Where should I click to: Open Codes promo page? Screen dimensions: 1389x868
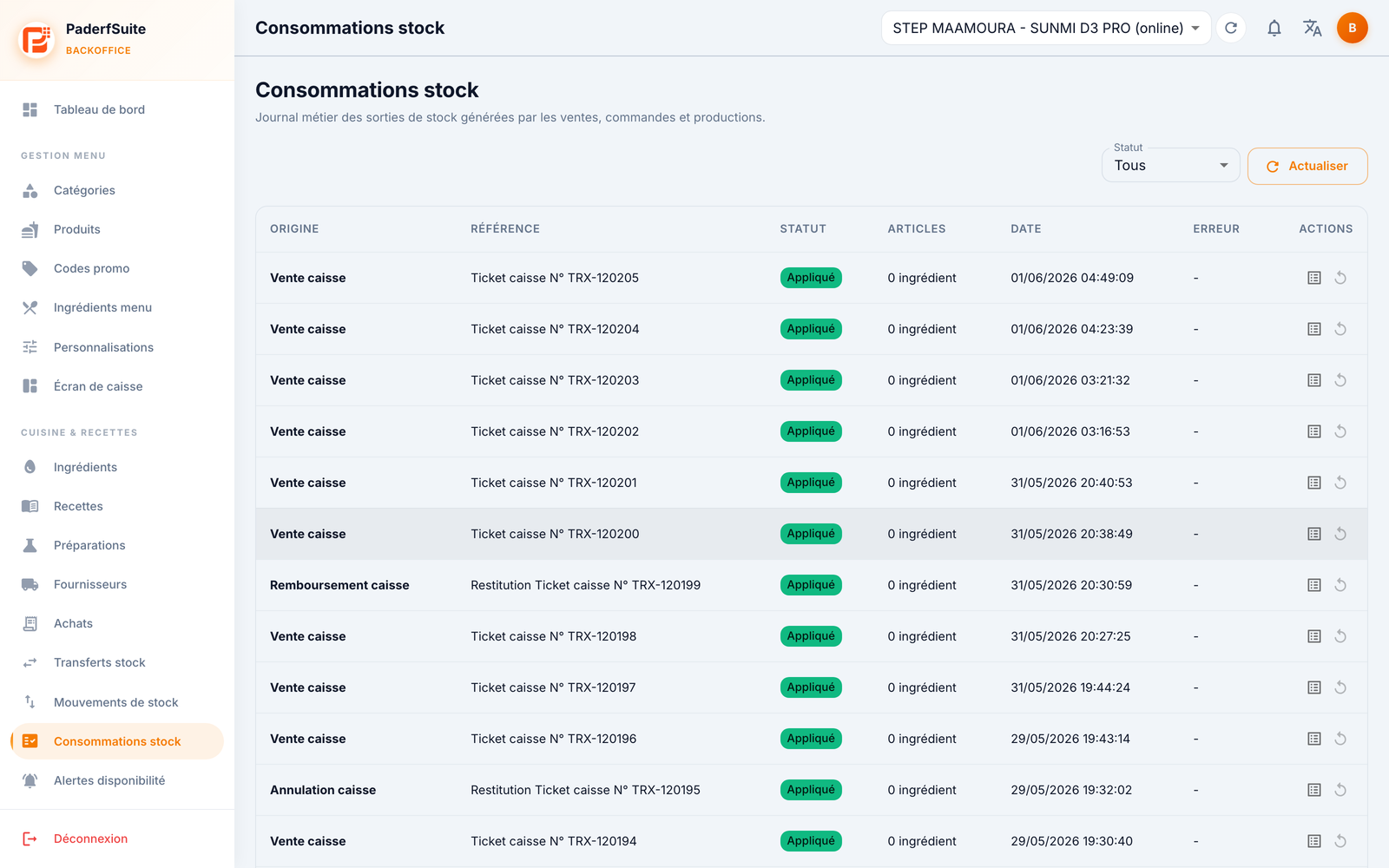pyautogui.click(x=116, y=268)
